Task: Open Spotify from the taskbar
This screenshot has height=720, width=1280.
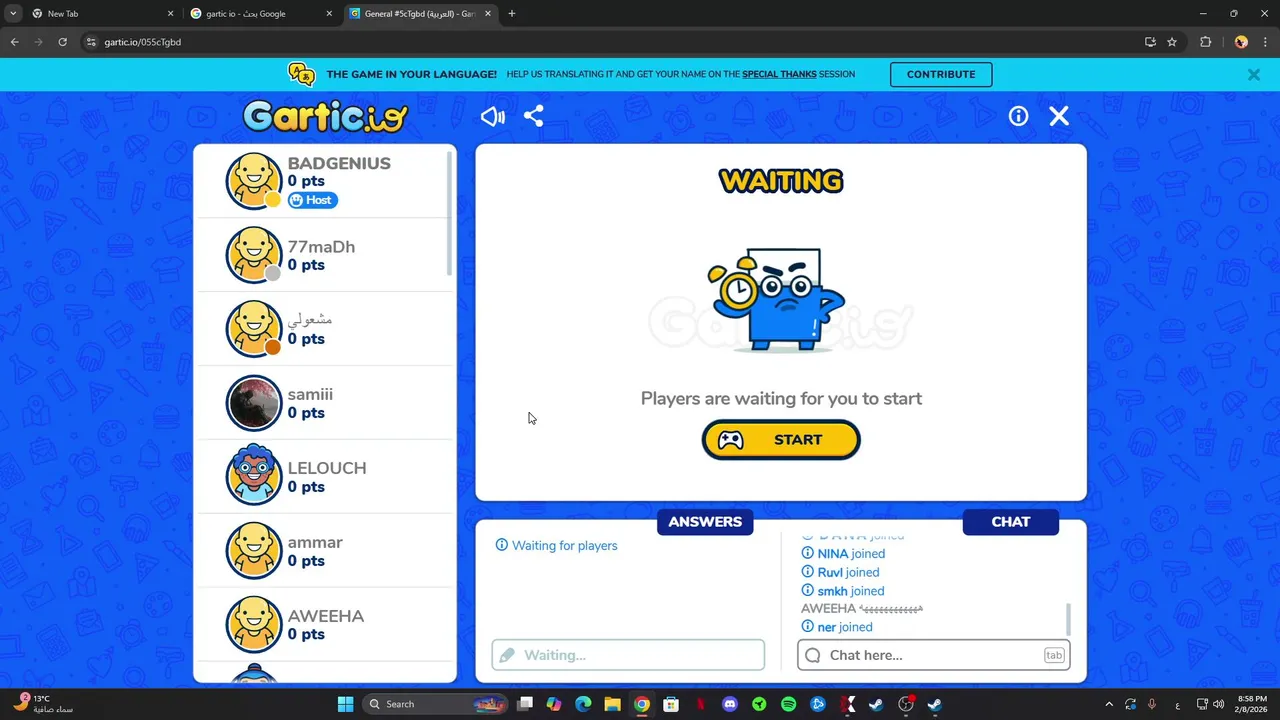Action: tap(788, 704)
